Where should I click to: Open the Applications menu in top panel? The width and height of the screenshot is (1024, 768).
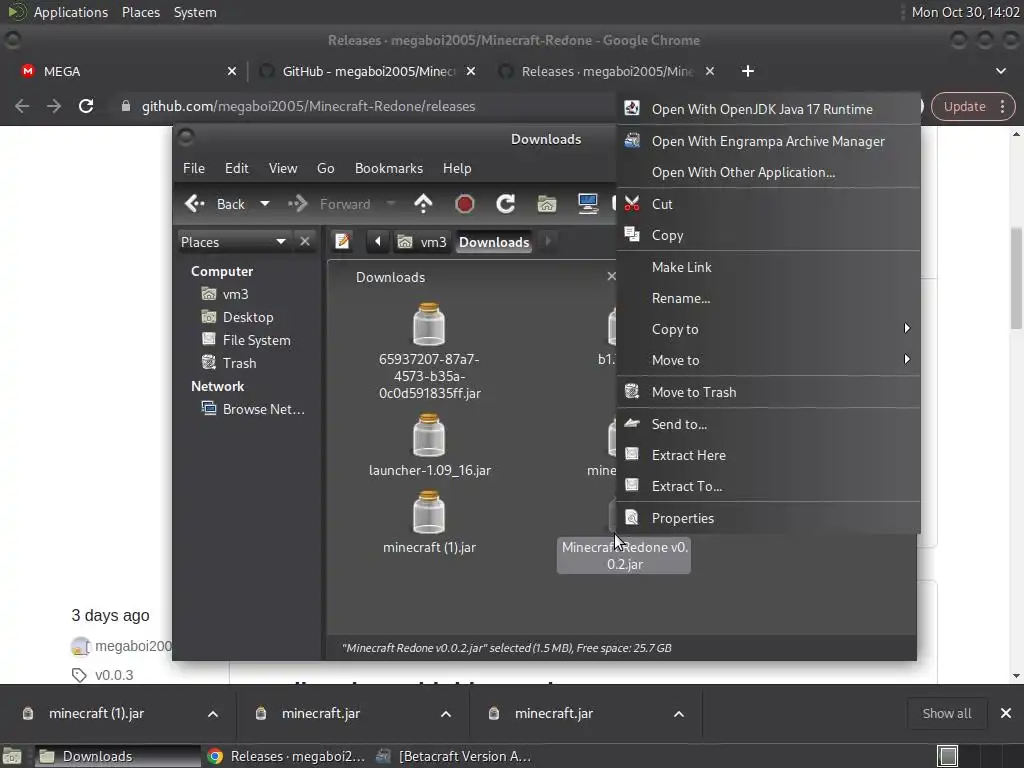(71, 12)
